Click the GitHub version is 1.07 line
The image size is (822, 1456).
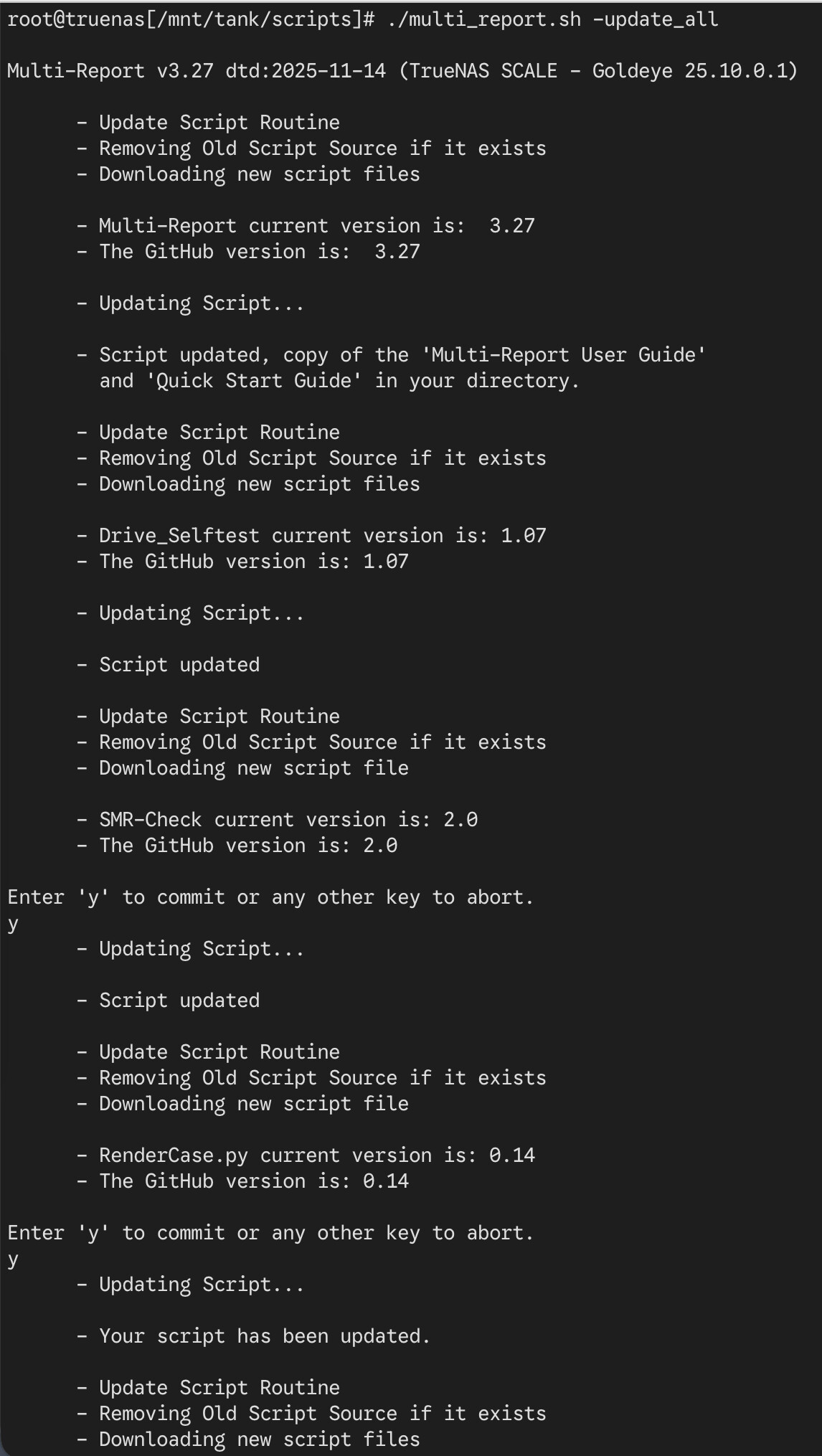tap(252, 561)
